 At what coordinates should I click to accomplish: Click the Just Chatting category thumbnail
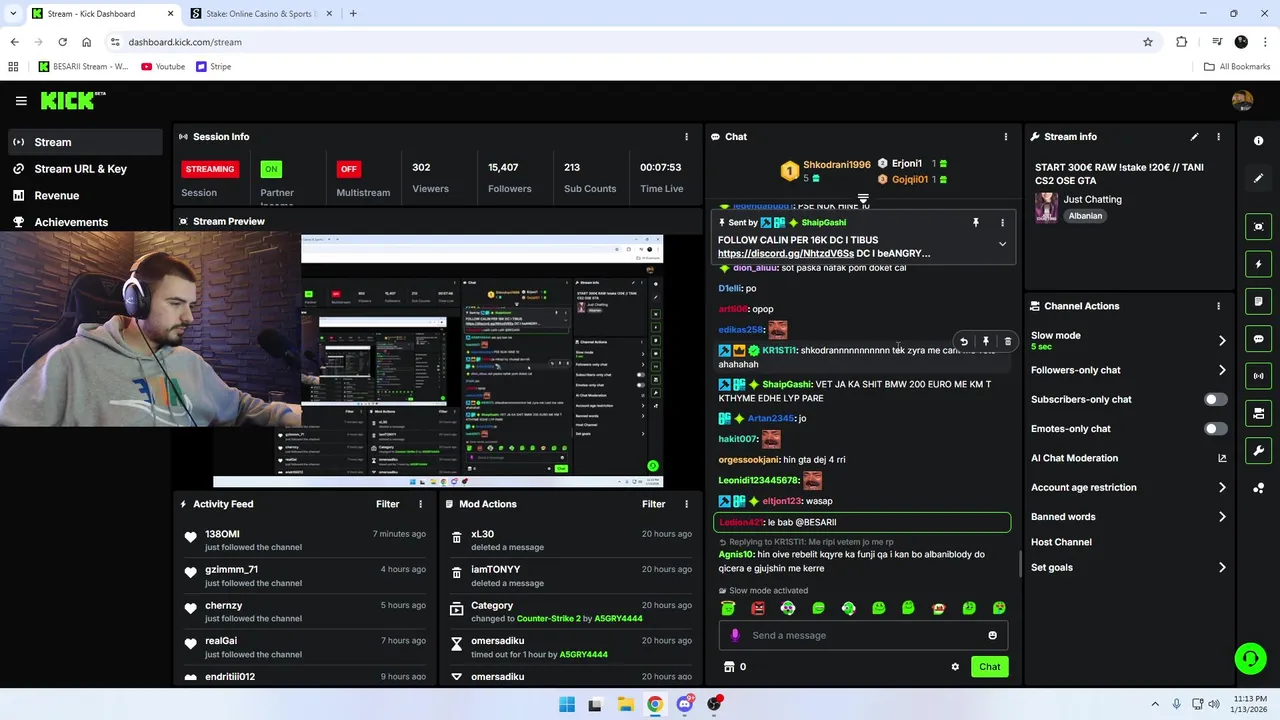point(1046,206)
